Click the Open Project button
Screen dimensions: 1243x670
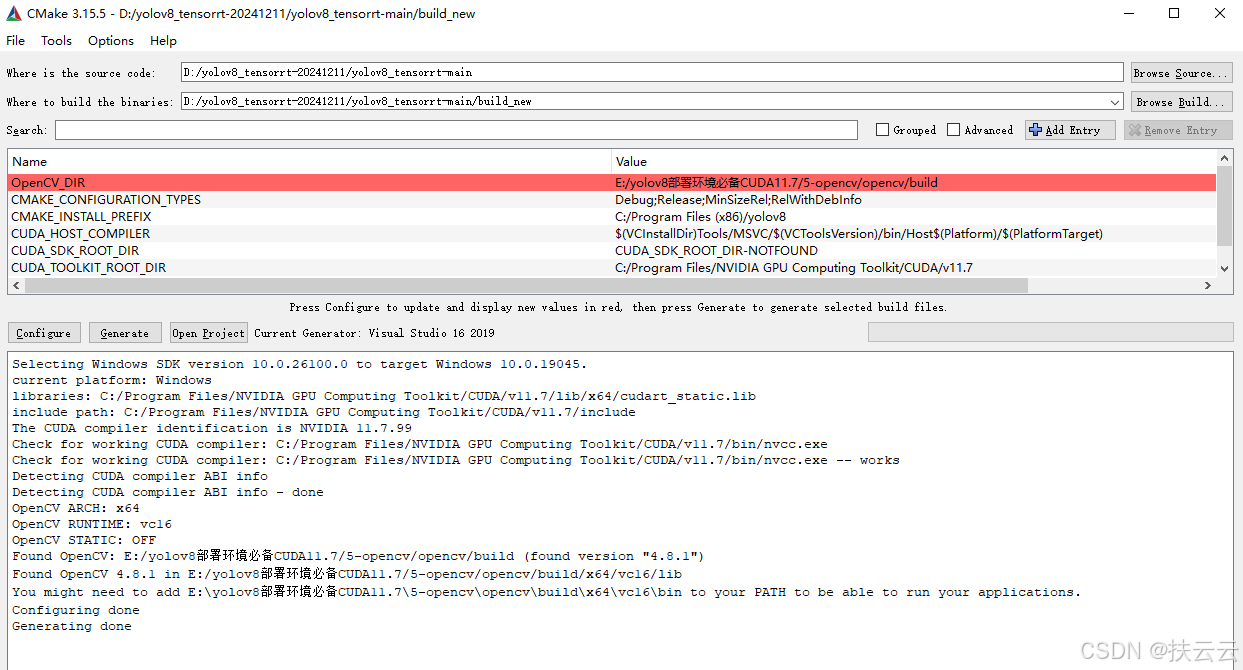208,333
